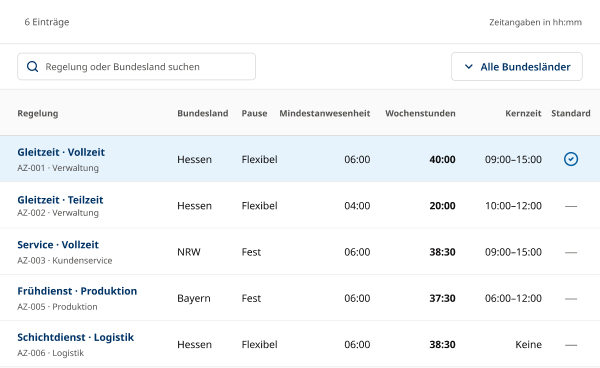The height and width of the screenshot is (368, 600).
Task: Click the 6 Einträge count label
Action: pyautogui.click(x=47, y=22)
